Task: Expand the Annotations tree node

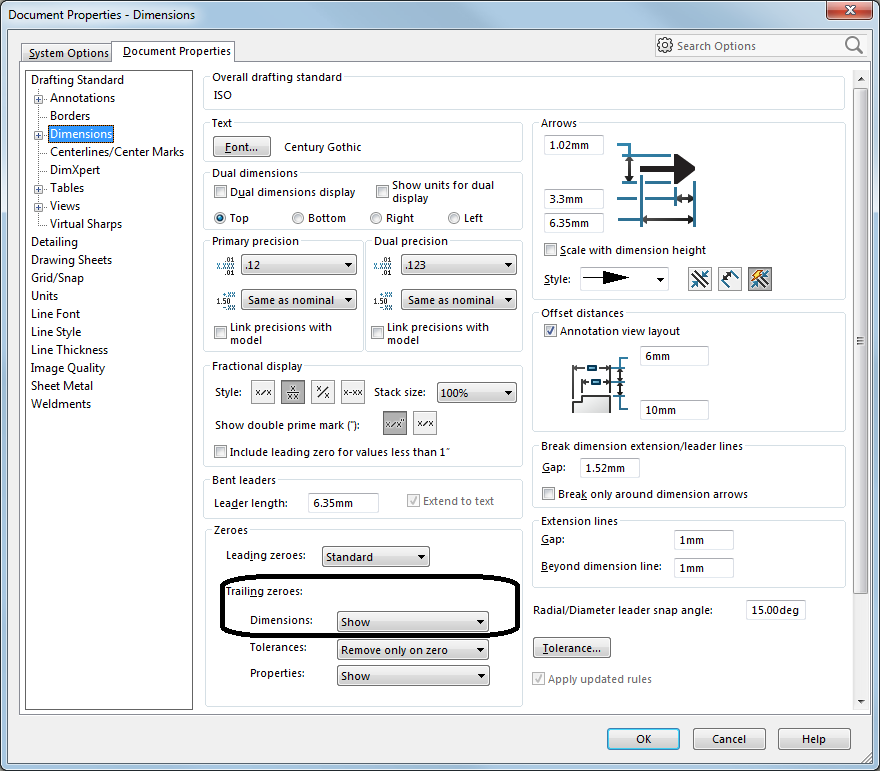Action: coord(39,98)
